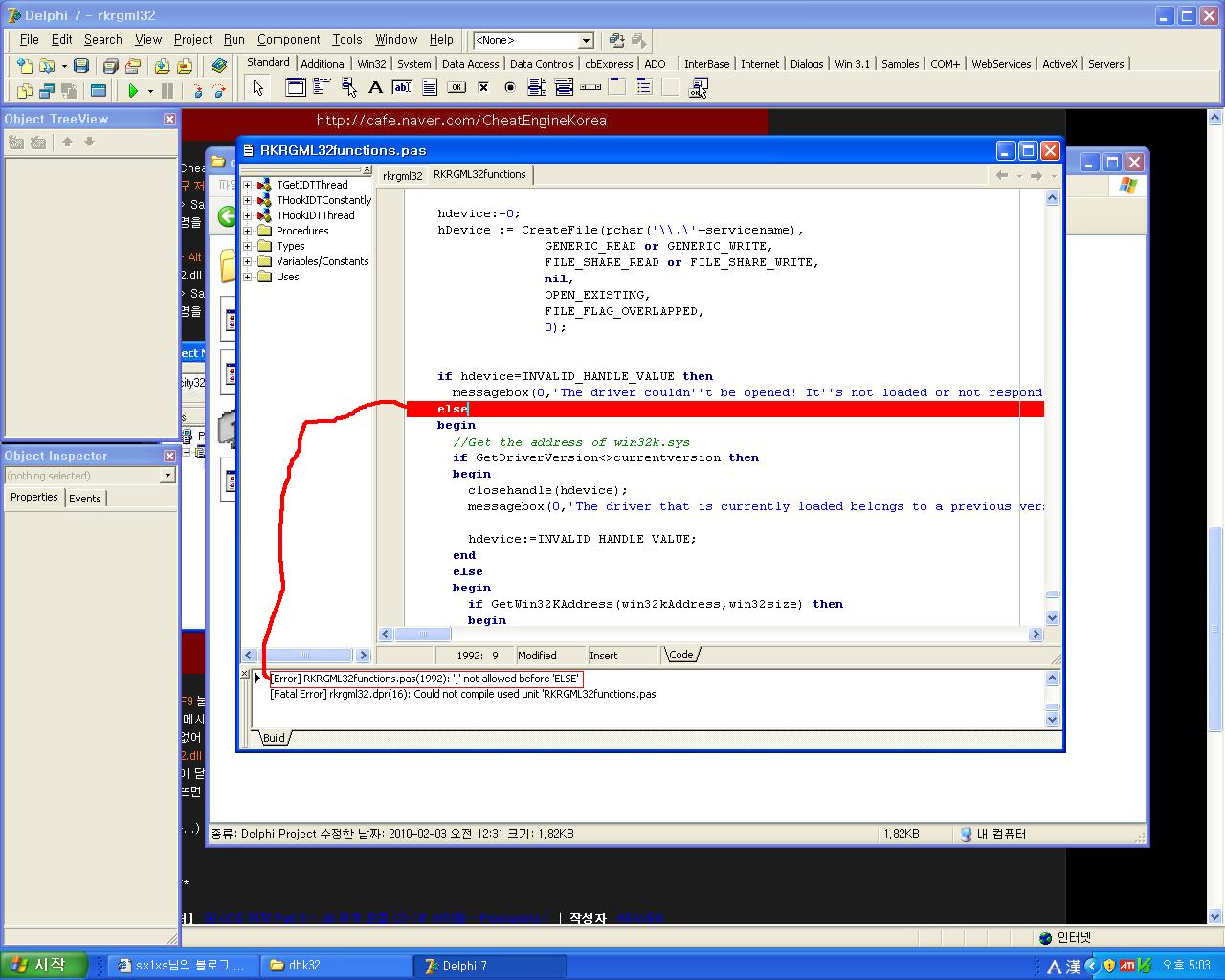1225x980 pixels.
Task: Select the Button component icon
Action: 457,87
